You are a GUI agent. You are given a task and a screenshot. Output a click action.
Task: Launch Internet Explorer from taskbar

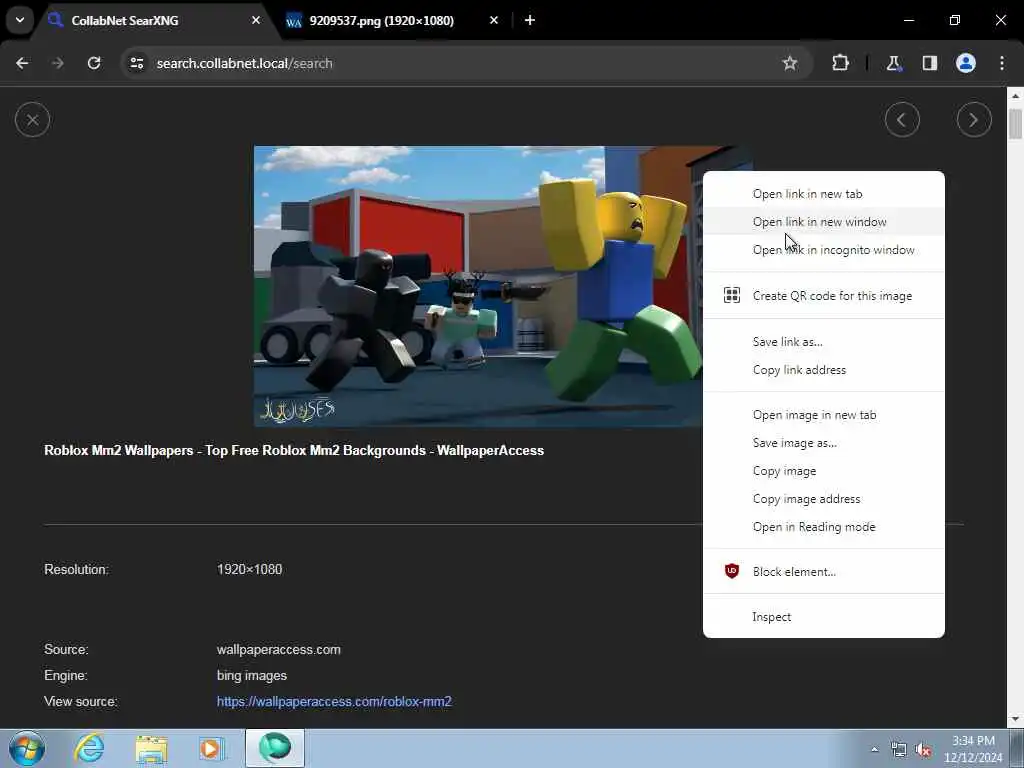coord(89,748)
